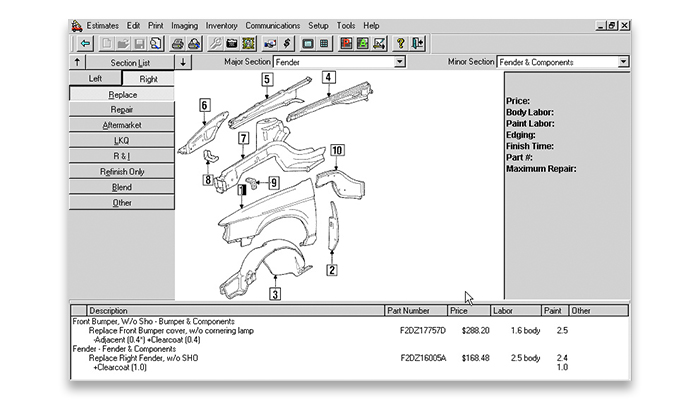700x400 pixels.
Task: Click the save diskette toolbar icon
Action: click(137, 44)
